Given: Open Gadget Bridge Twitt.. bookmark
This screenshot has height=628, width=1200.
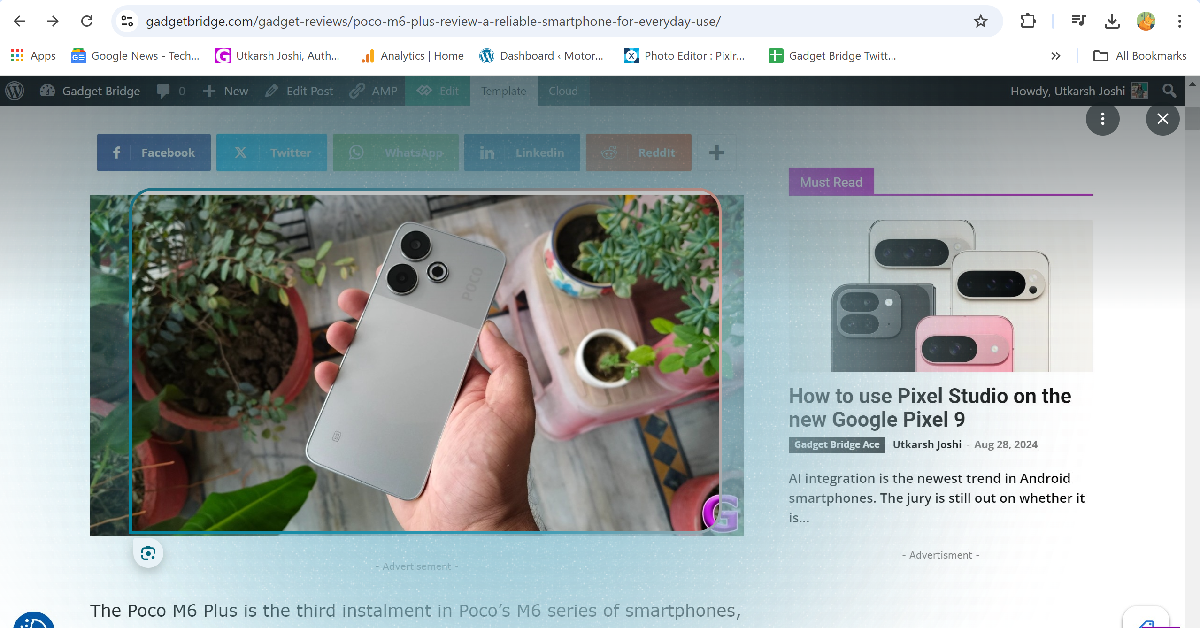Looking at the screenshot, I should point(832,56).
